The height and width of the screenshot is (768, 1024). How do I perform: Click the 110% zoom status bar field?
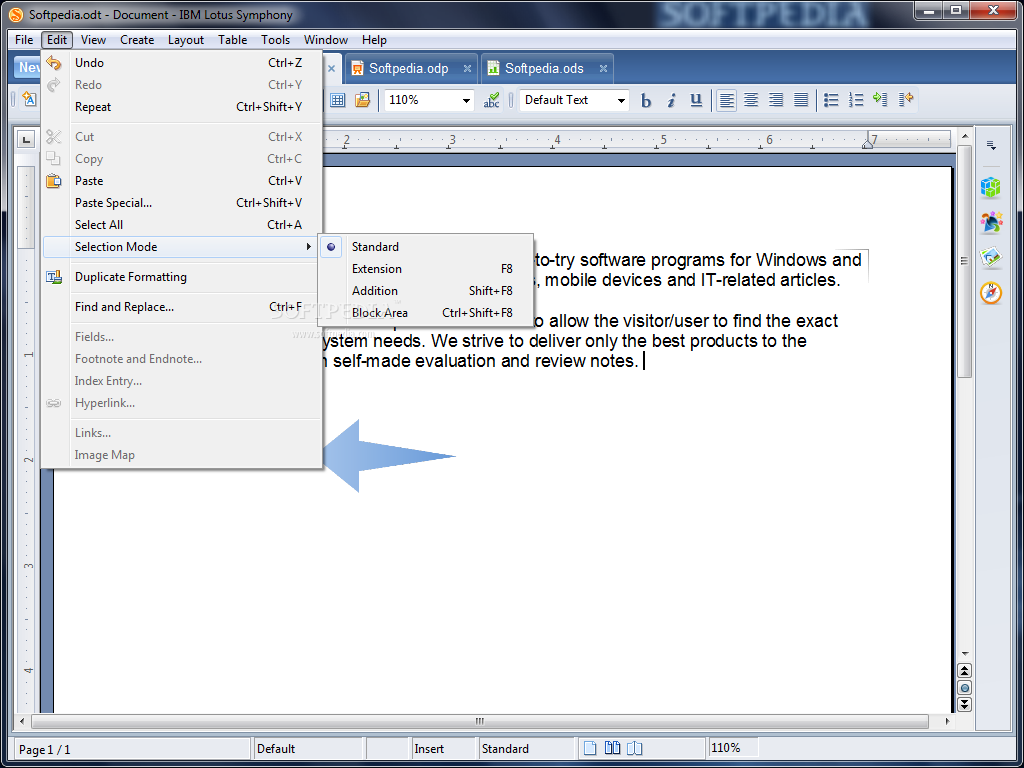pyautogui.click(x=733, y=748)
